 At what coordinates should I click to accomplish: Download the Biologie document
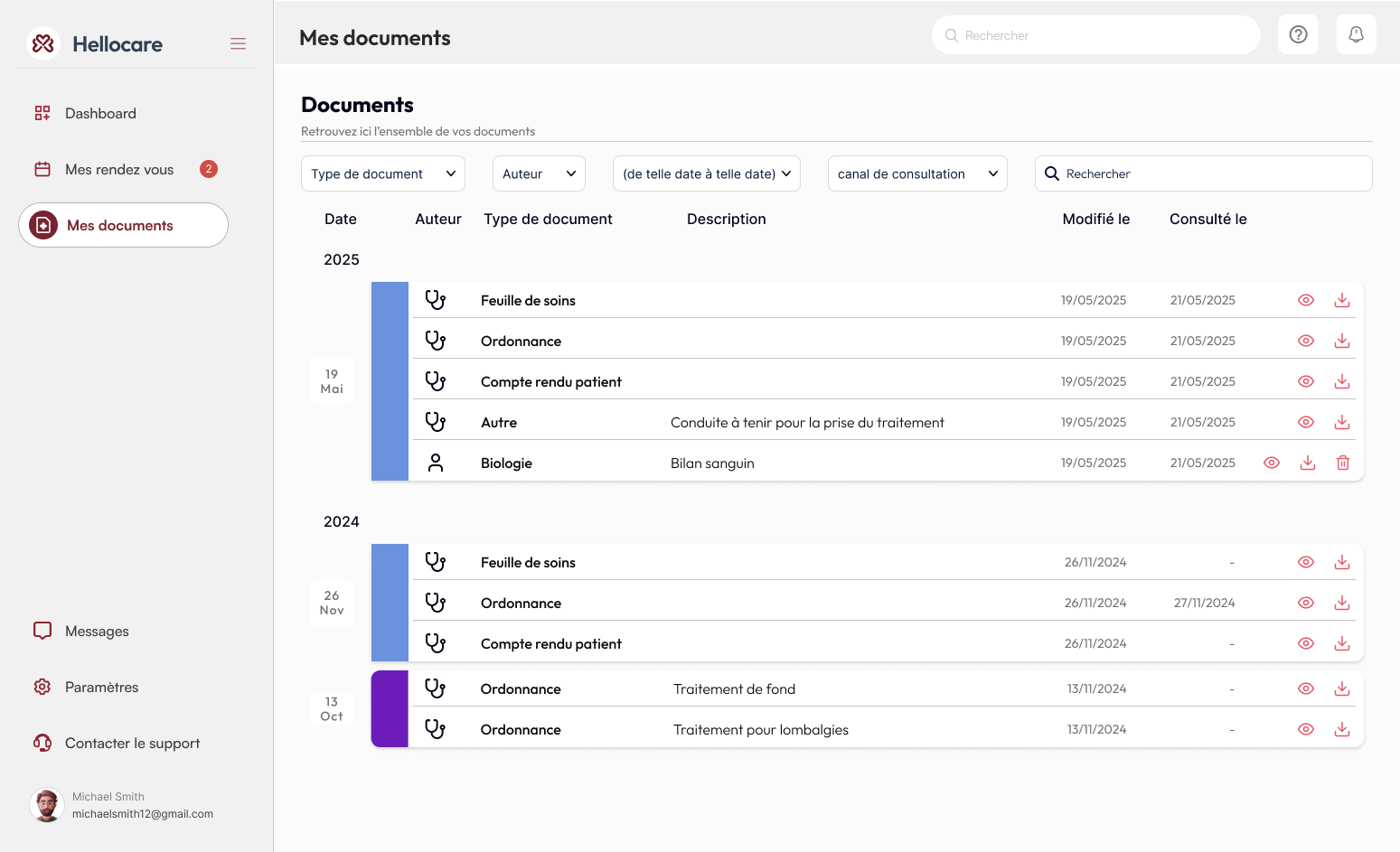click(x=1307, y=463)
